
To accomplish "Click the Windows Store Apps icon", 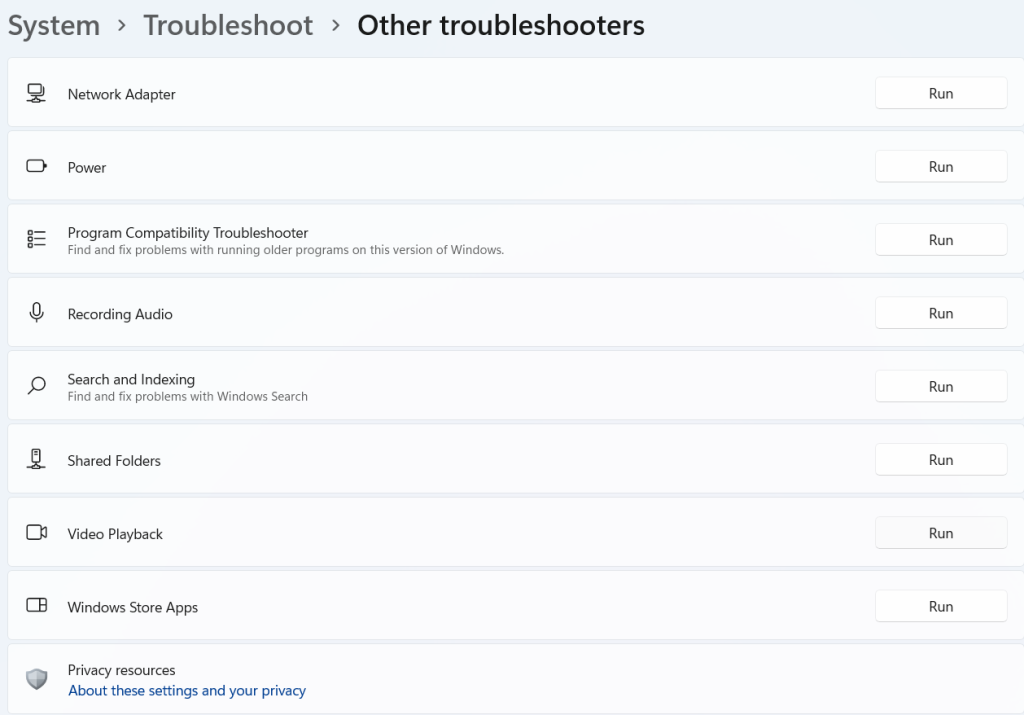I will tap(37, 605).
